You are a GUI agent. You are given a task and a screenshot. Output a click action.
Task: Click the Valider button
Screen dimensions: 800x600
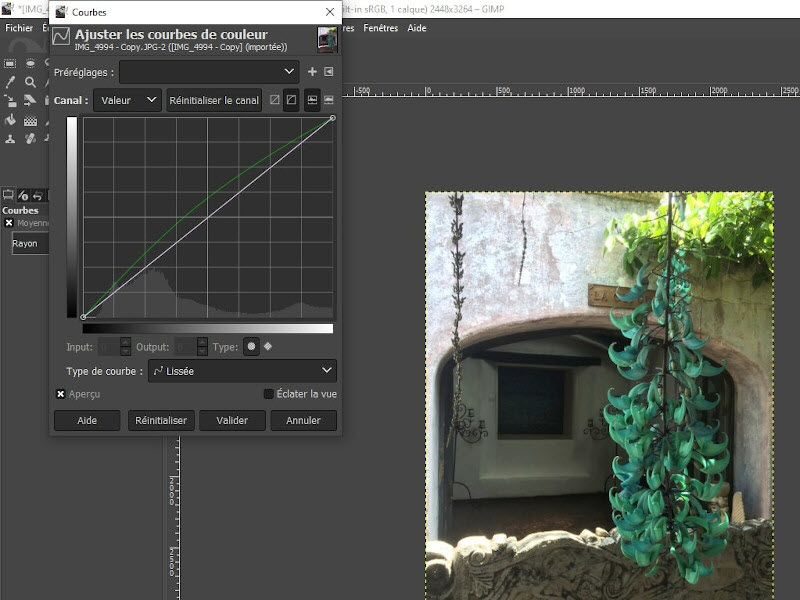coord(232,421)
